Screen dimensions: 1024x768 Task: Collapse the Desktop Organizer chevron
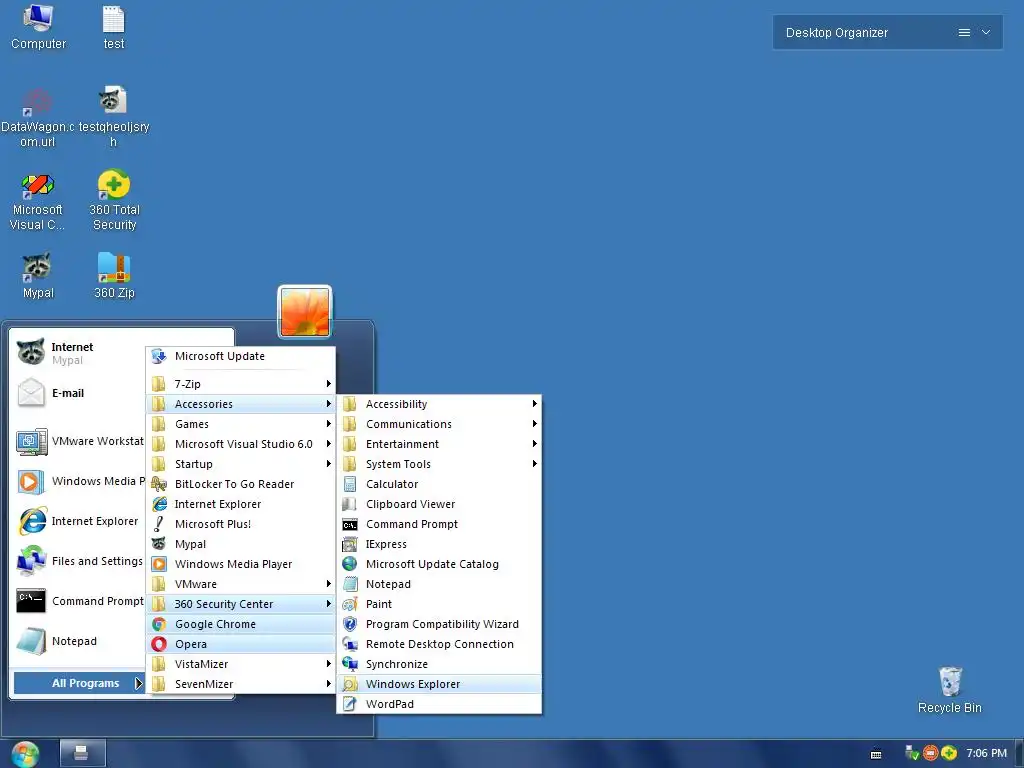[x=986, y=33]
